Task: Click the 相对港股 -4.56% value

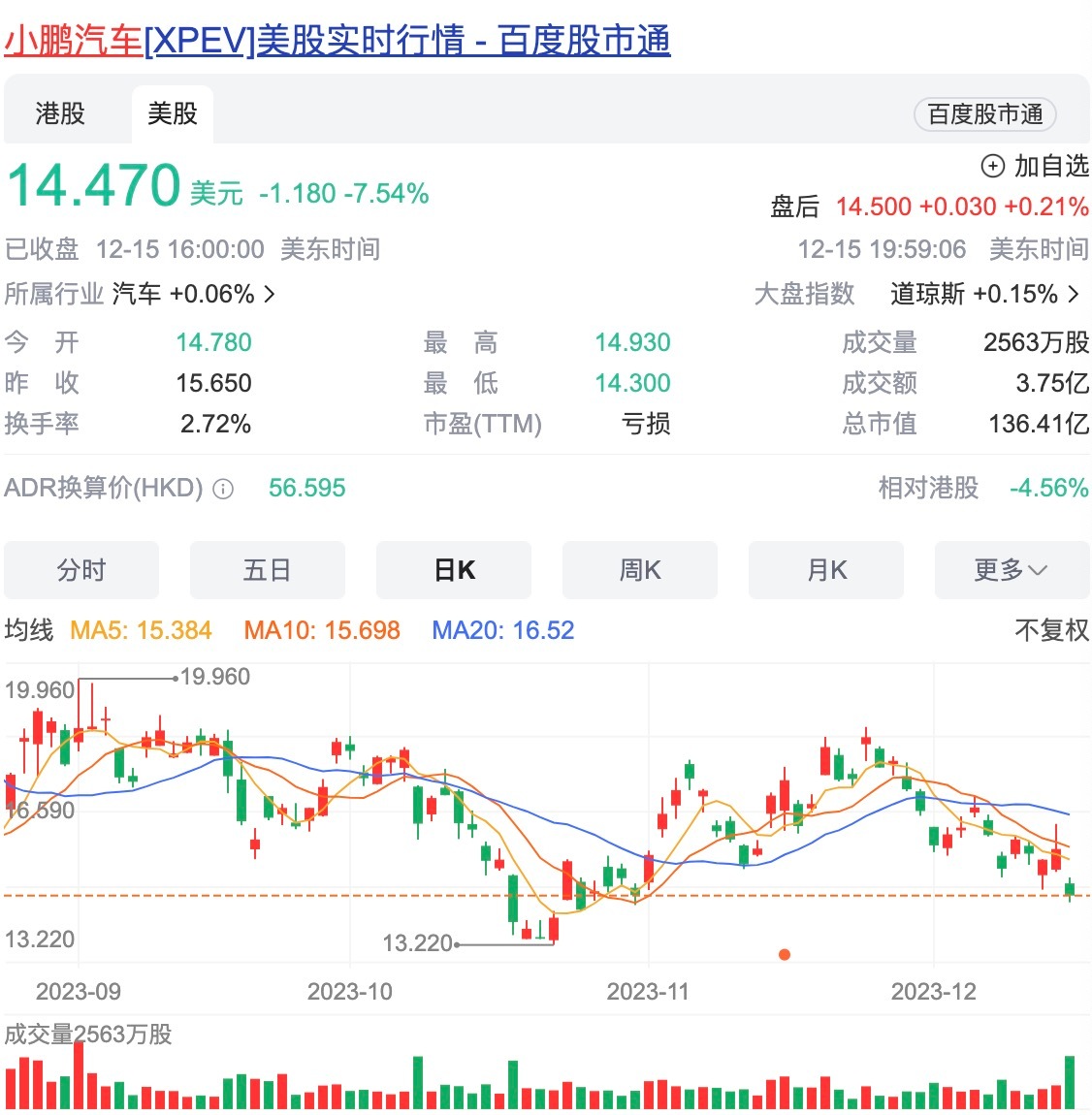Action: coord(1049,489)
